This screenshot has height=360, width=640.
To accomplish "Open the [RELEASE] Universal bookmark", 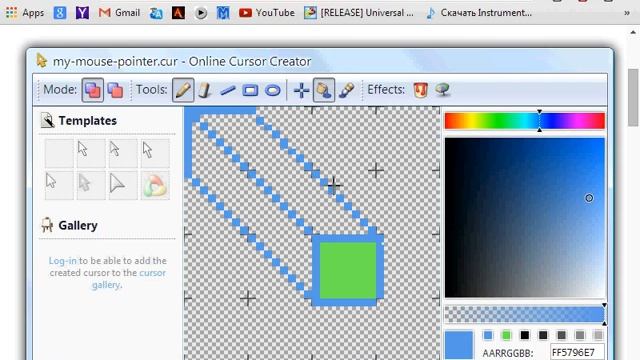I will pos(359,13).
